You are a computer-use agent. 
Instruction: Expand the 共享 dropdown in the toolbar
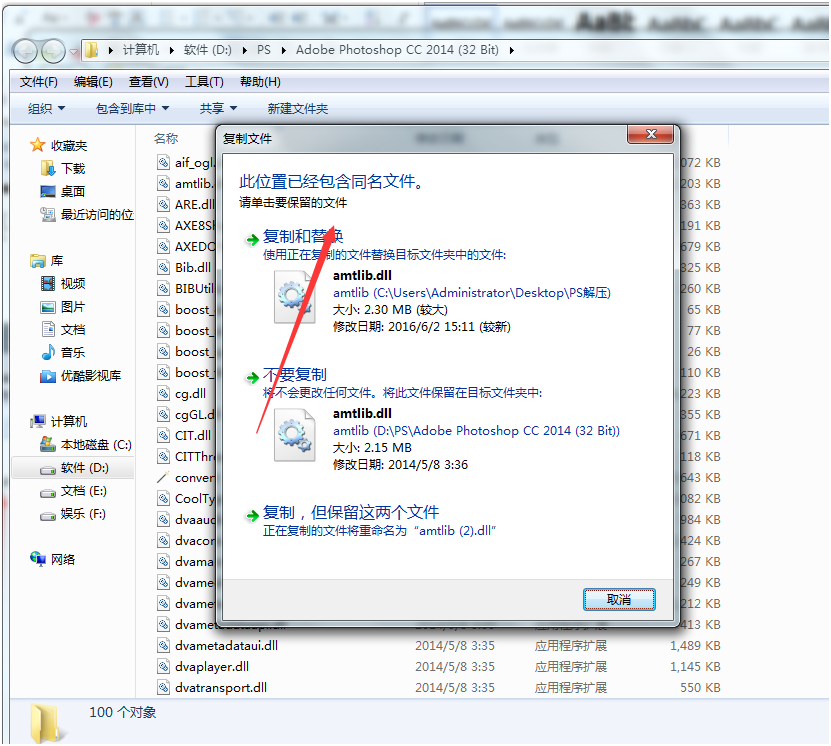[x=218, y=109]
